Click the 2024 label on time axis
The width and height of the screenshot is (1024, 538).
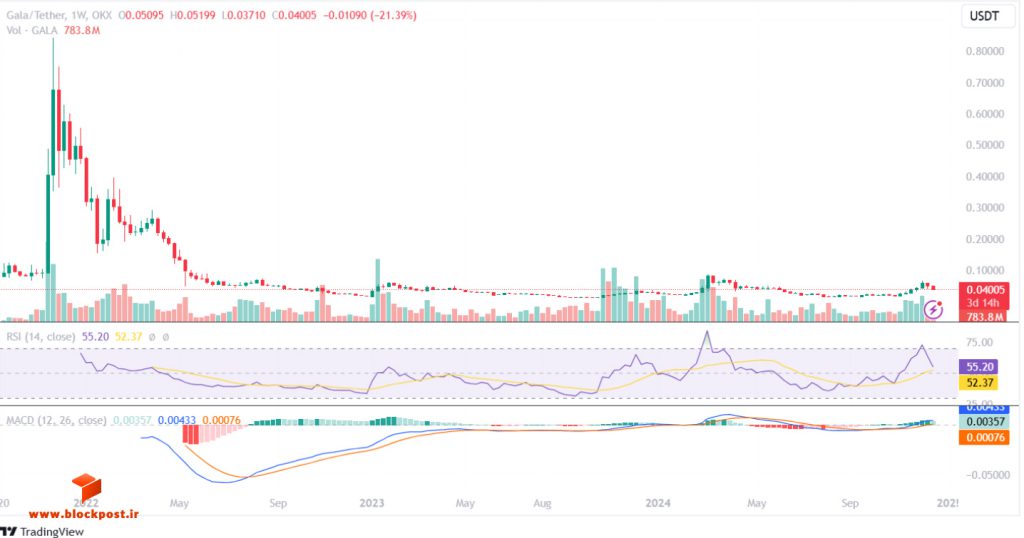click(658, 503)
